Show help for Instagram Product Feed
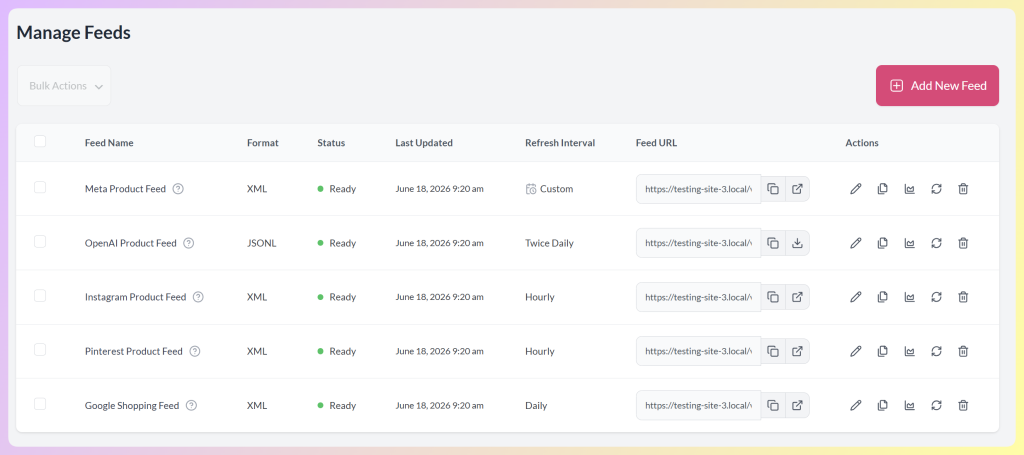 point(199,297)
